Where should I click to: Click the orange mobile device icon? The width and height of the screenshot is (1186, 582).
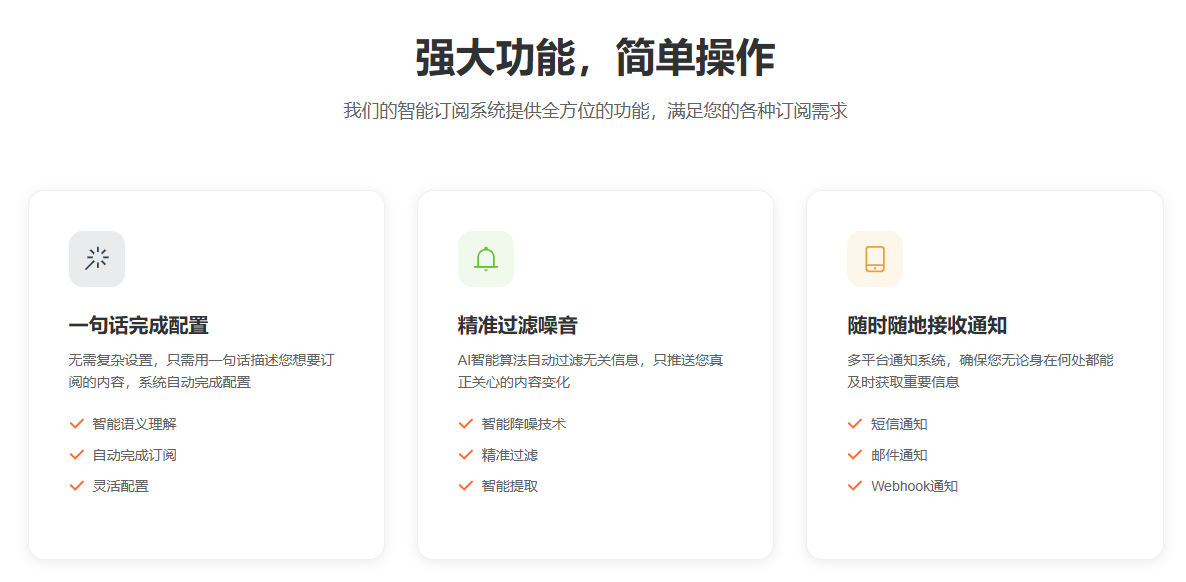click(x=875, y=259)
